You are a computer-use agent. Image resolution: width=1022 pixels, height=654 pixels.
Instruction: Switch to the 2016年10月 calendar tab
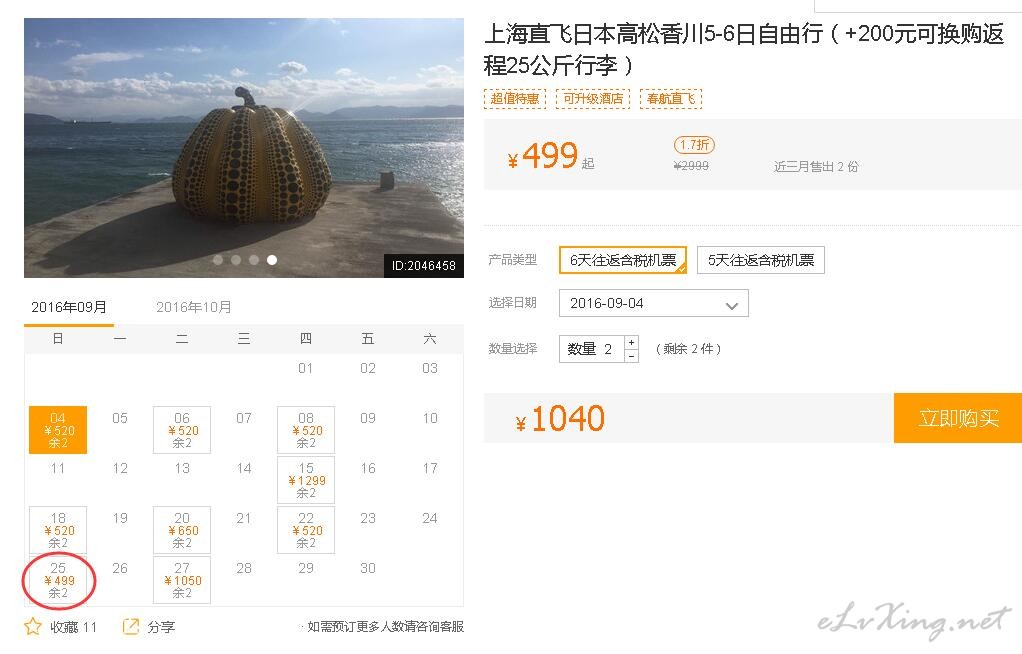(x=194, y=307)
